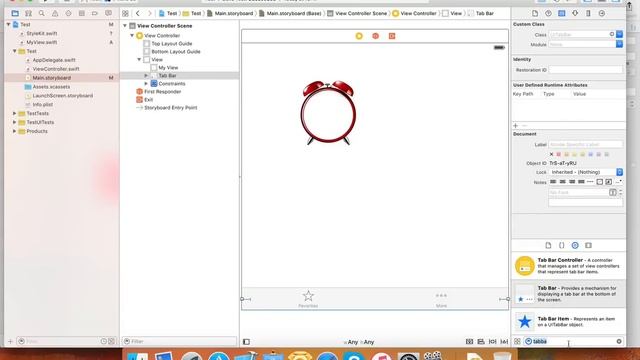Open AppDelegate.swift in navigator

(x=53, y=60)
